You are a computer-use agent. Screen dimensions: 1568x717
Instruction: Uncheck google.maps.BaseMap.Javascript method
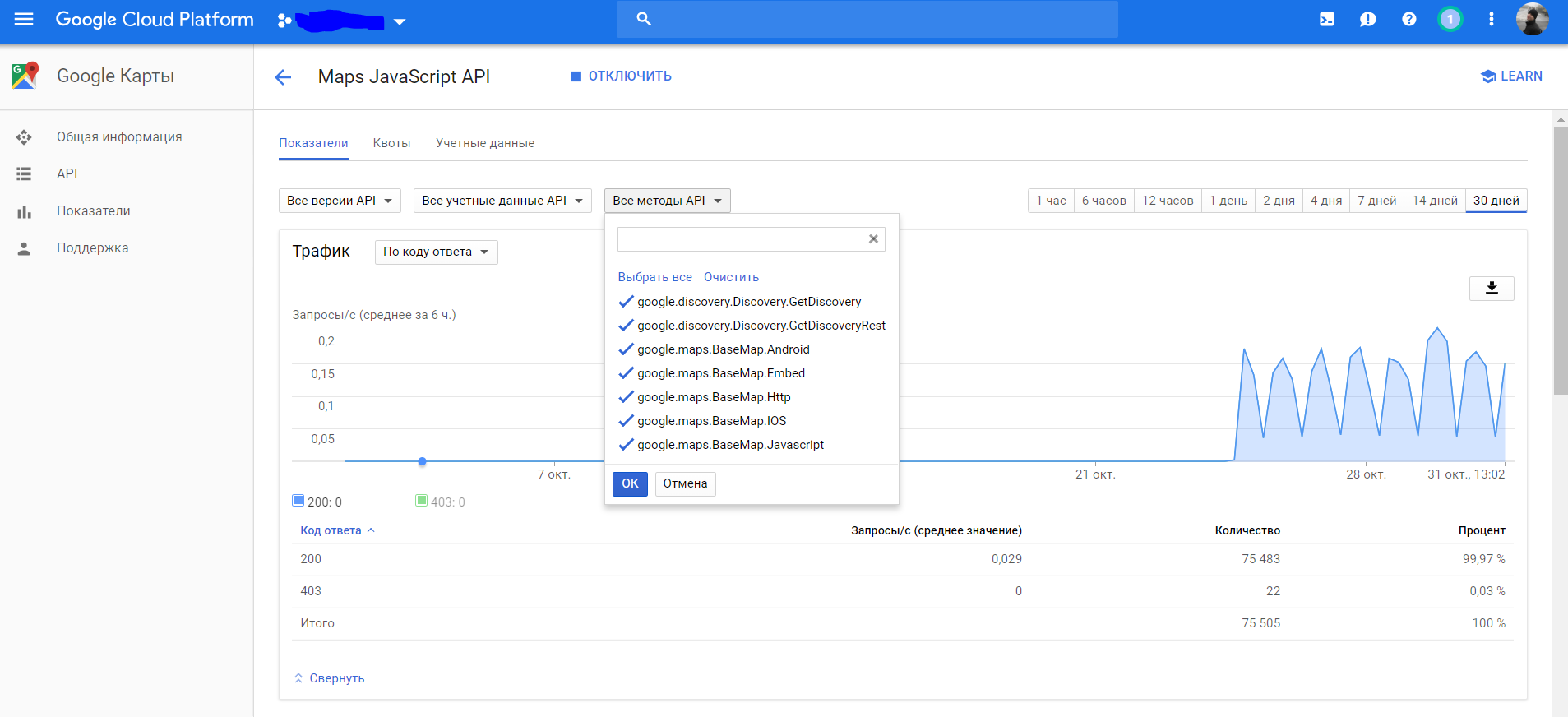(x=627, y=445)
